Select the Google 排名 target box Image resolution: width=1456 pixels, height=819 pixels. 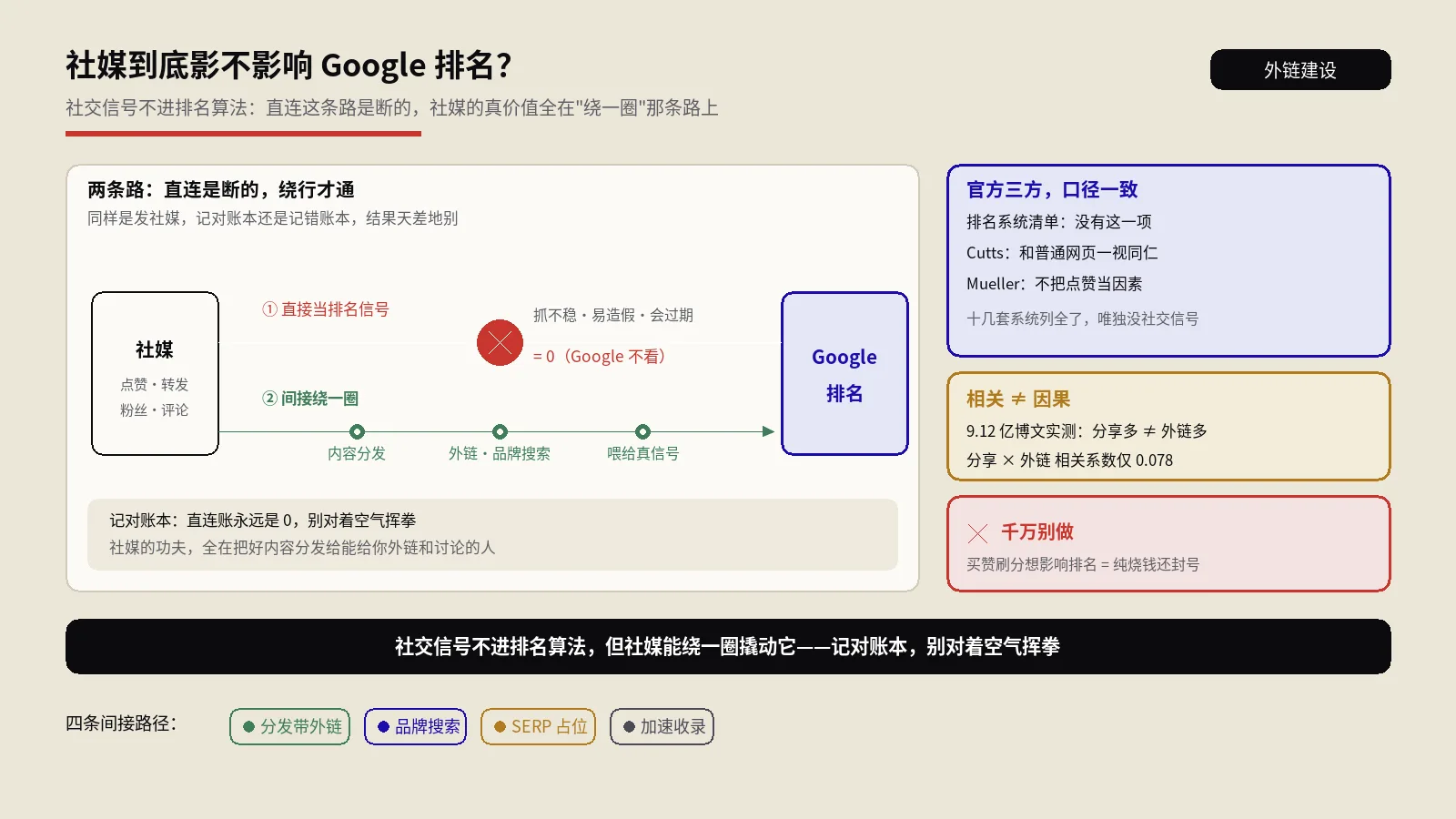tap(844, 373)
